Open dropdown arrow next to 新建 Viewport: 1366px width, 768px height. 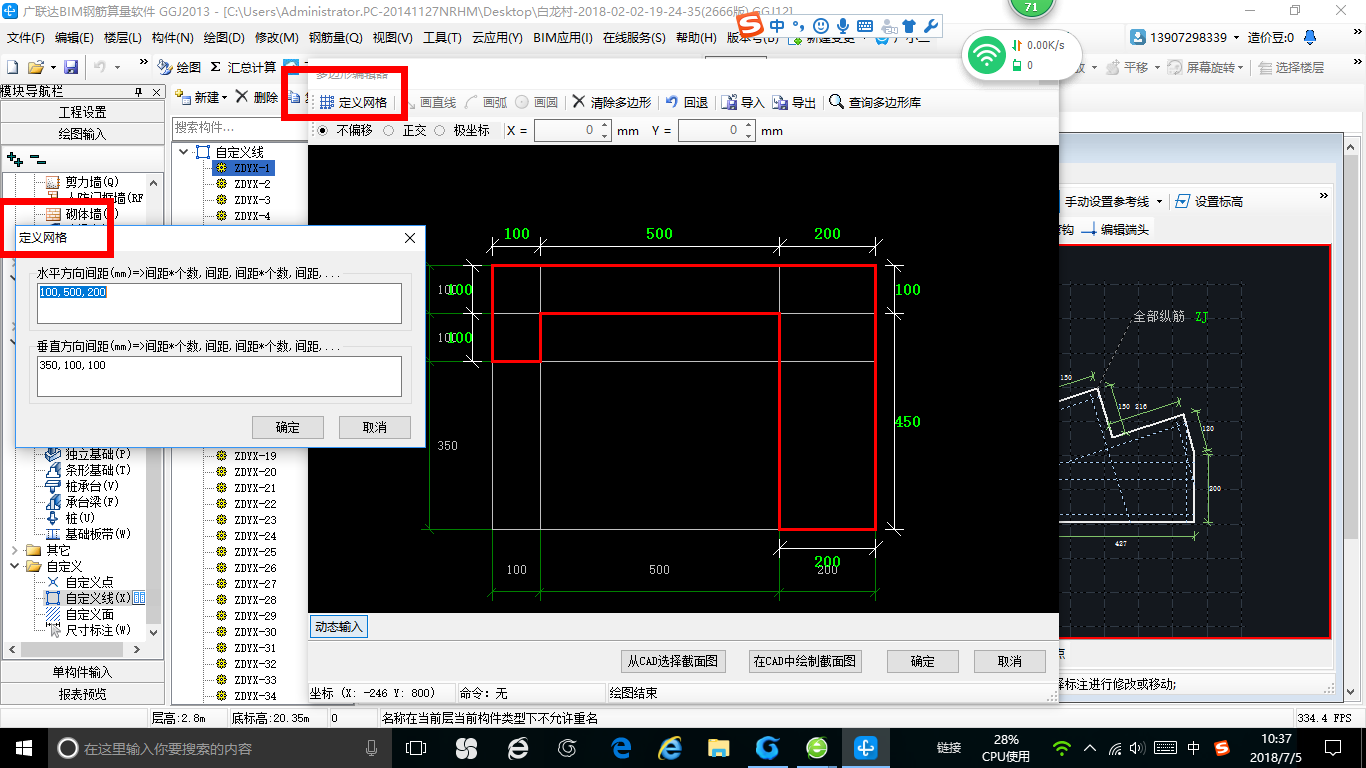click(225, 98)
